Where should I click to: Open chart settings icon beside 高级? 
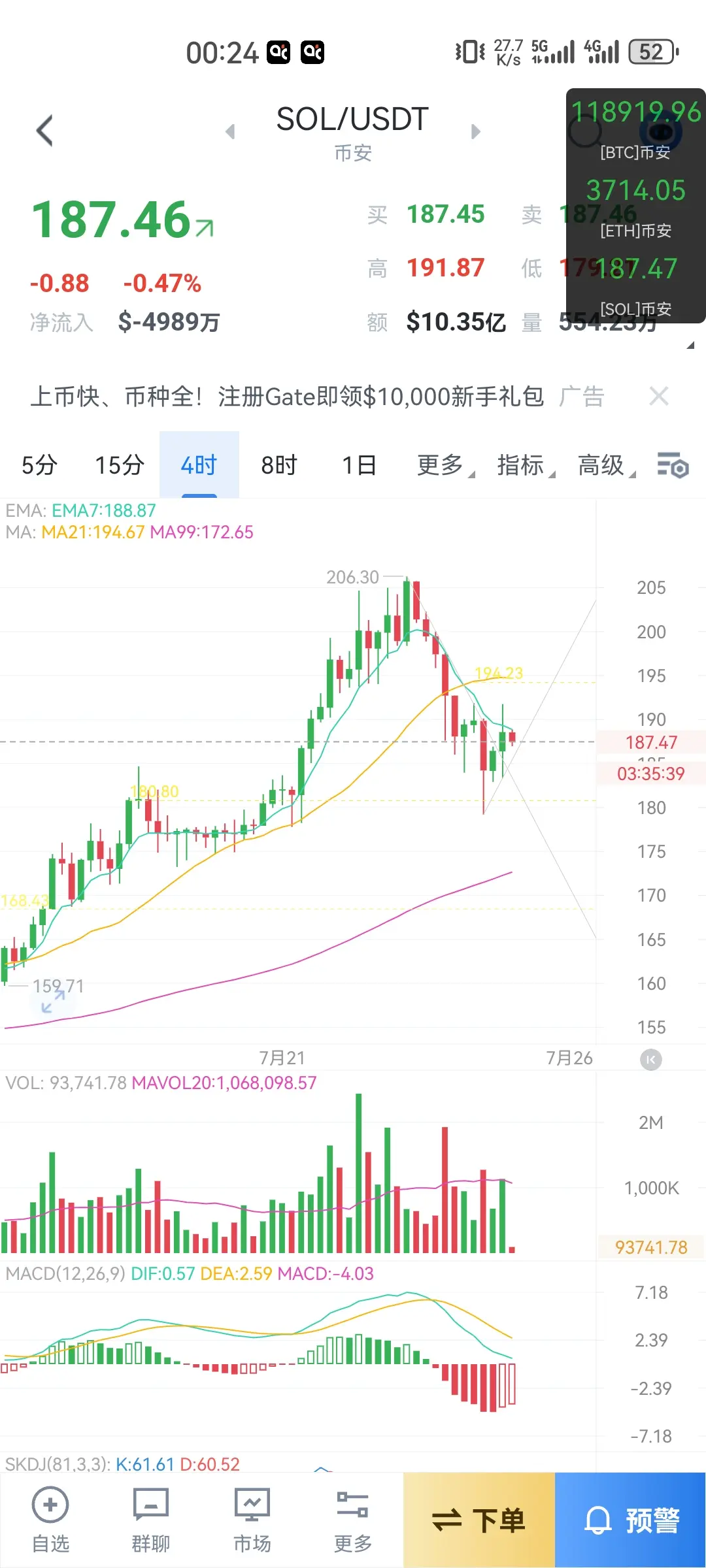(673, 465)
